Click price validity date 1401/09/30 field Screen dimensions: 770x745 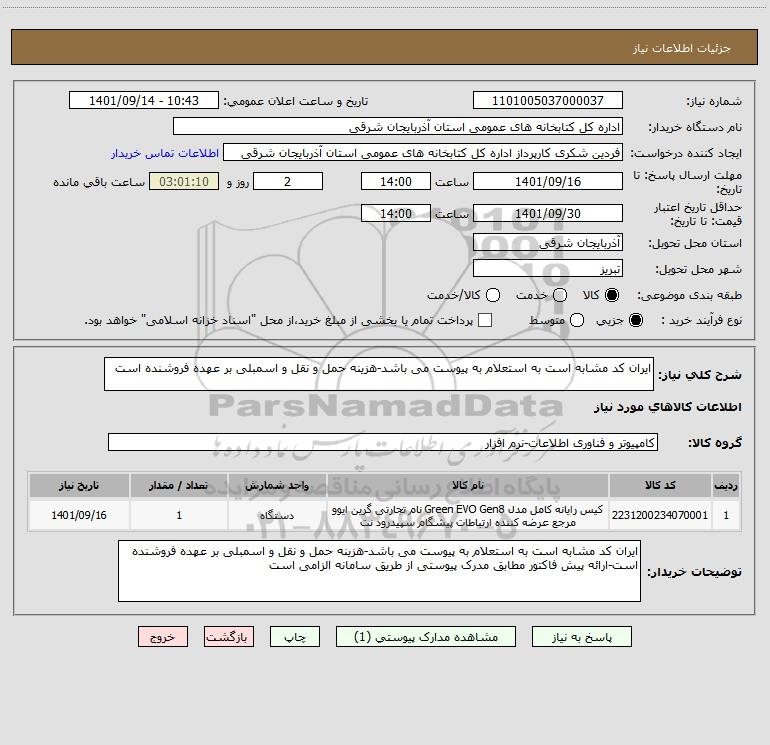(548, 213)
